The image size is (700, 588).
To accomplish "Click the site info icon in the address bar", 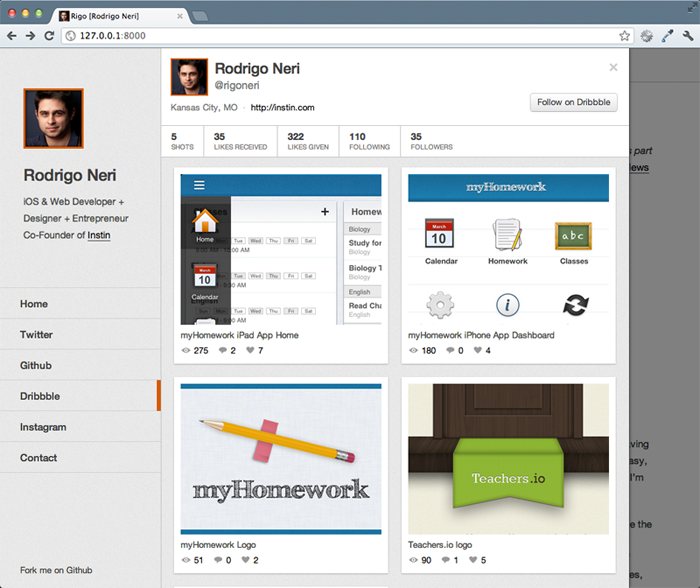I will (71, 36).
